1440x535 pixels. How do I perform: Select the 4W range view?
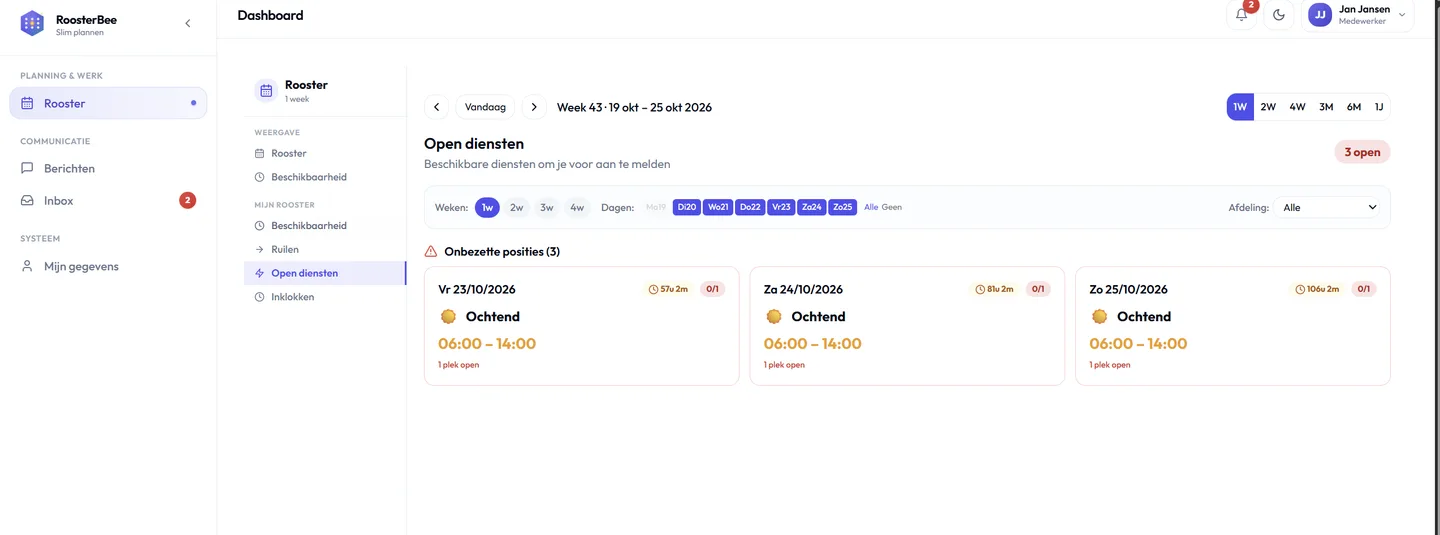[1297, 107]
